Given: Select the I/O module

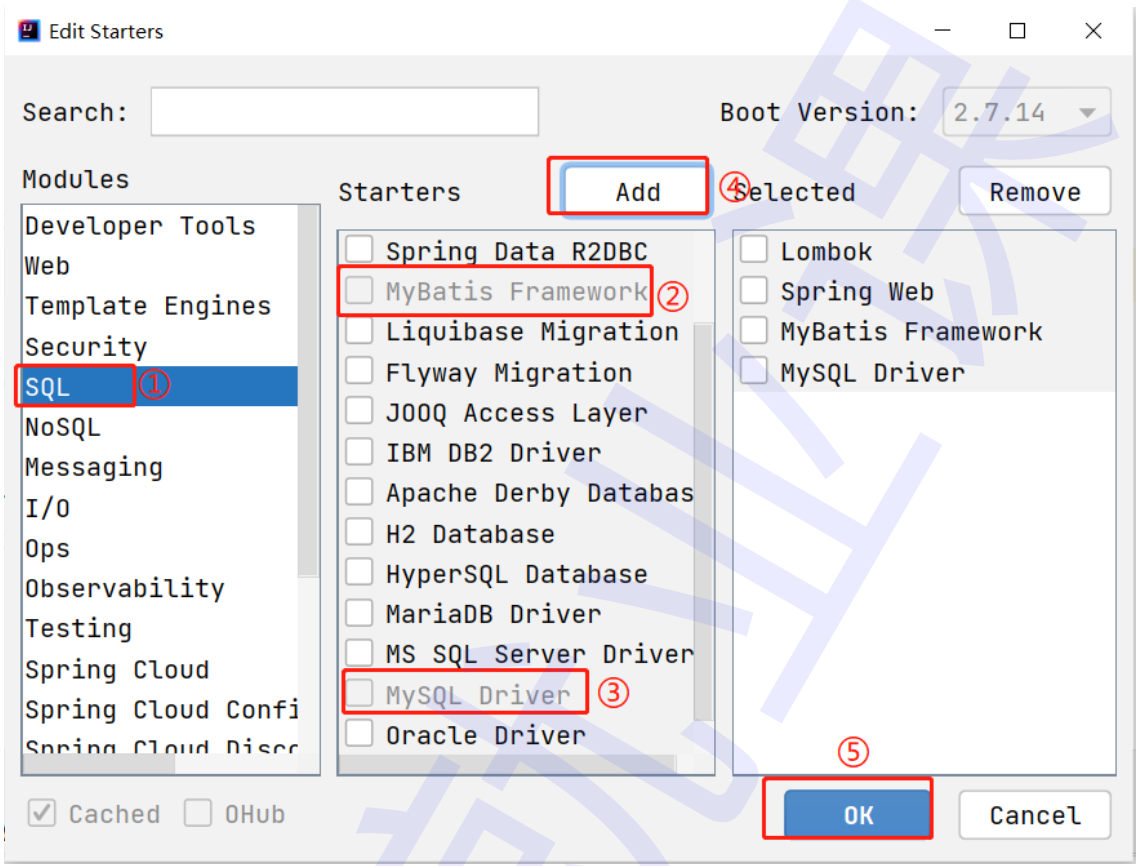Looking at the screenshot, I should tap(160, 507).
